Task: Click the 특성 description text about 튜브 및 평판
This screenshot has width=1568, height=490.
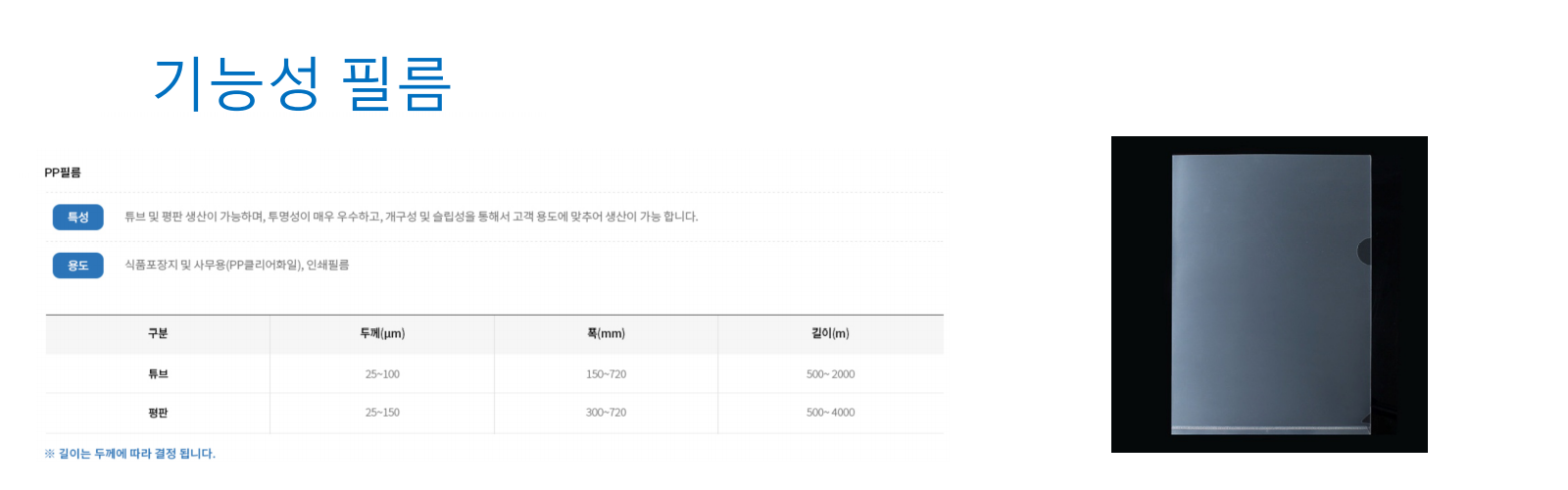Action: (x=411, y=217)
